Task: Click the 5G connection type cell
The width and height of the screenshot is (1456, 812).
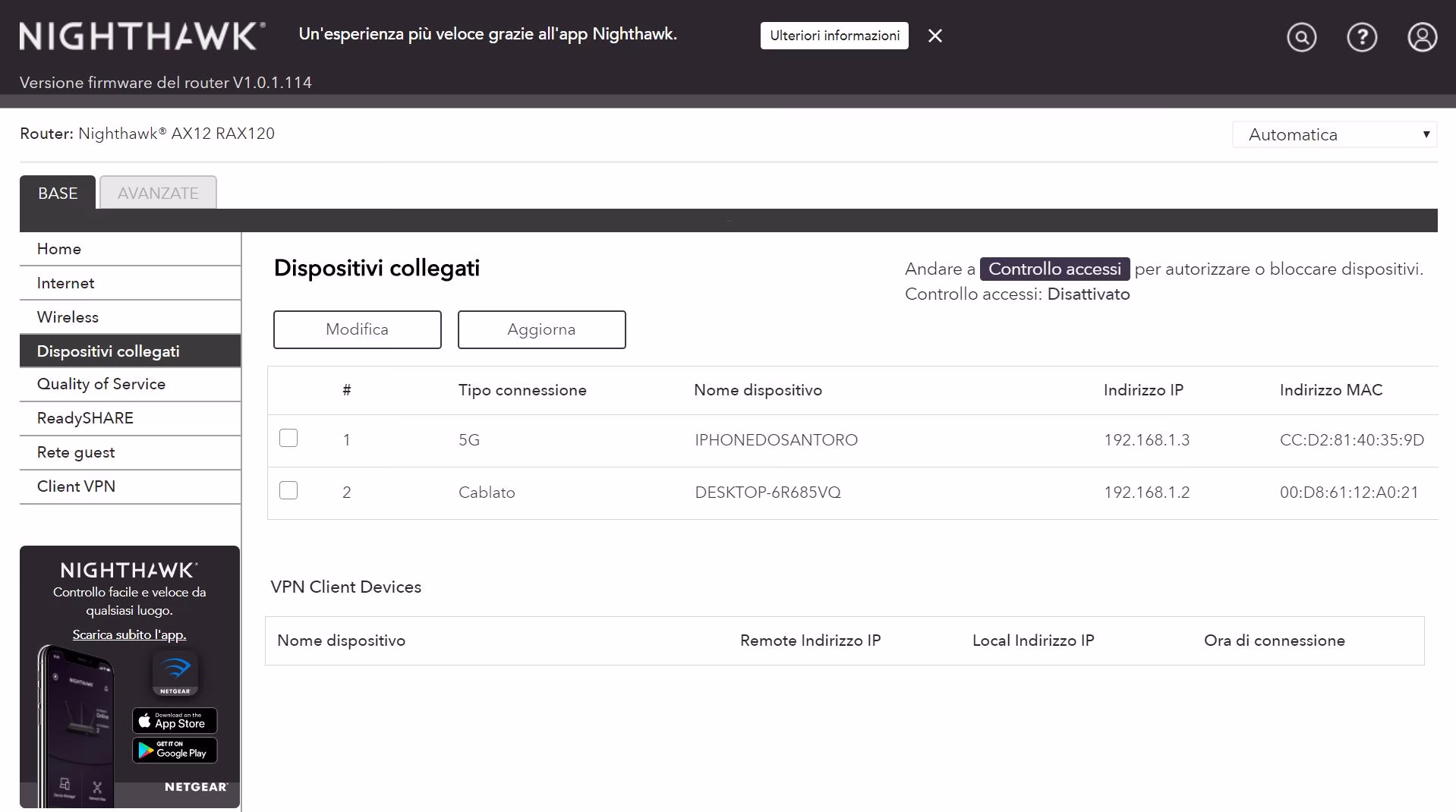Action: coord(469,440)
